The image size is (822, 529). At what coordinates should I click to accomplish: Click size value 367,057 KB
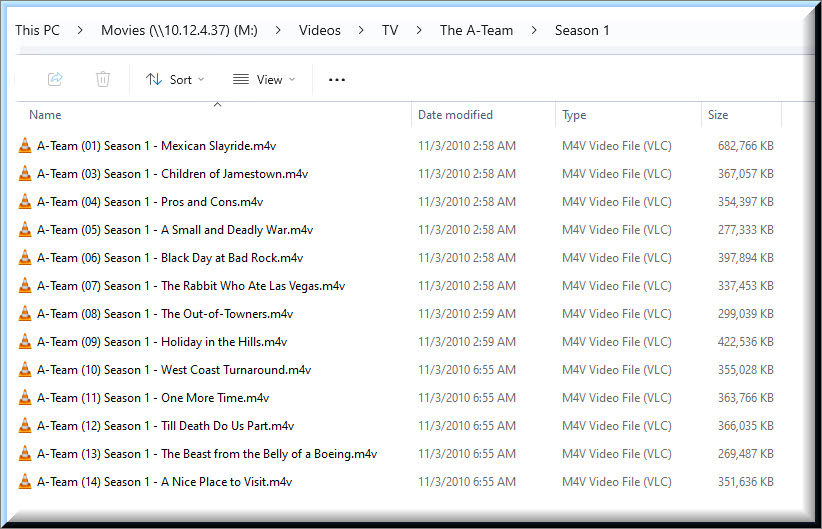click(745, 174)
